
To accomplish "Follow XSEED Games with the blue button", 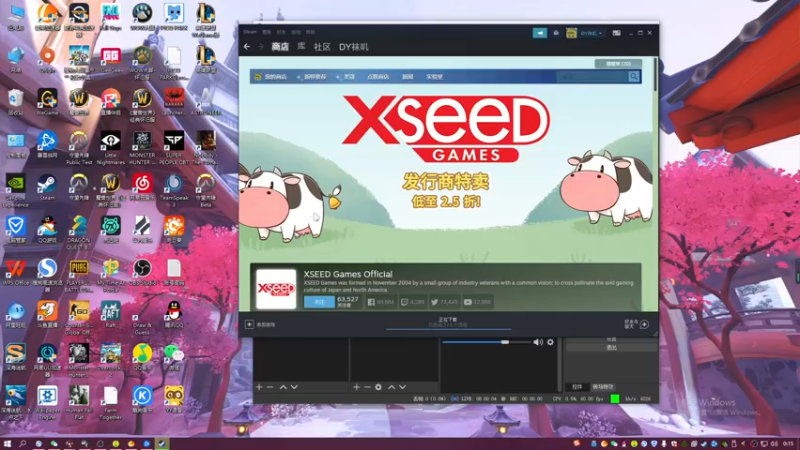I will point(319,302).
